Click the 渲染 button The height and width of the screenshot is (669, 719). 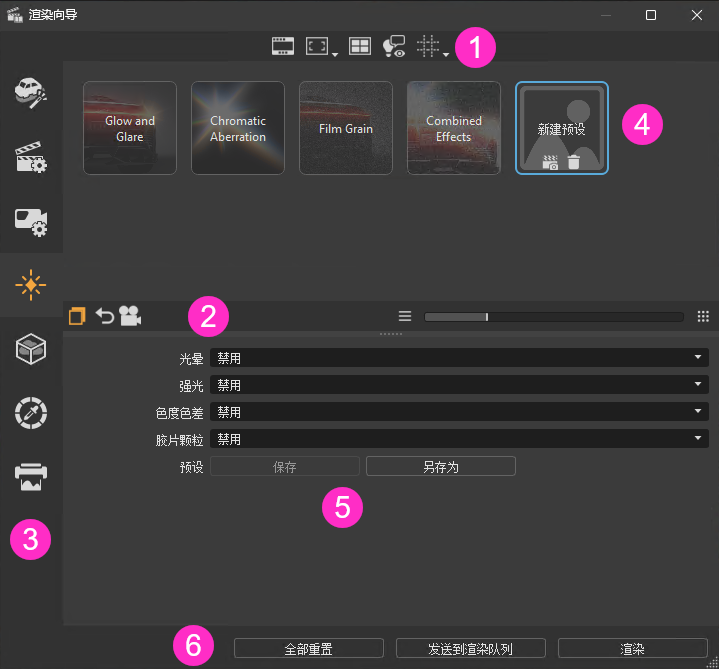[632, 648]
